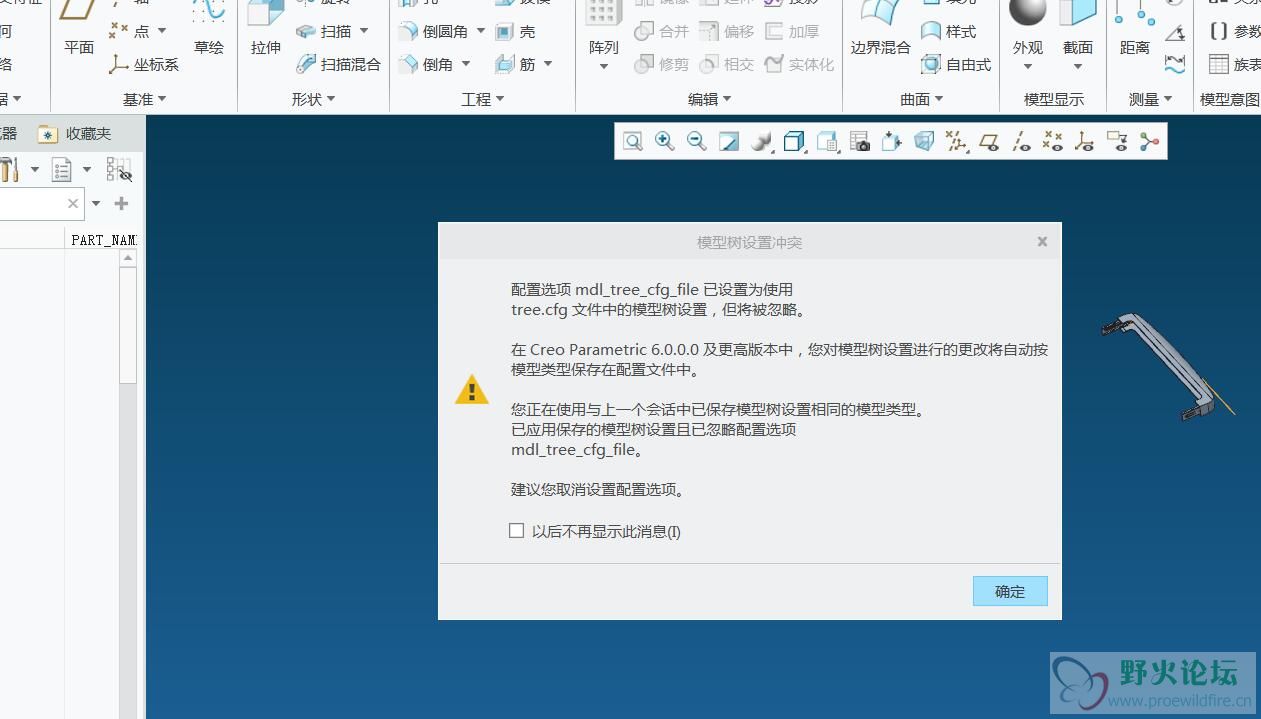
Task: Expand the 编辑 group menu
Action: tap(710, 99)
